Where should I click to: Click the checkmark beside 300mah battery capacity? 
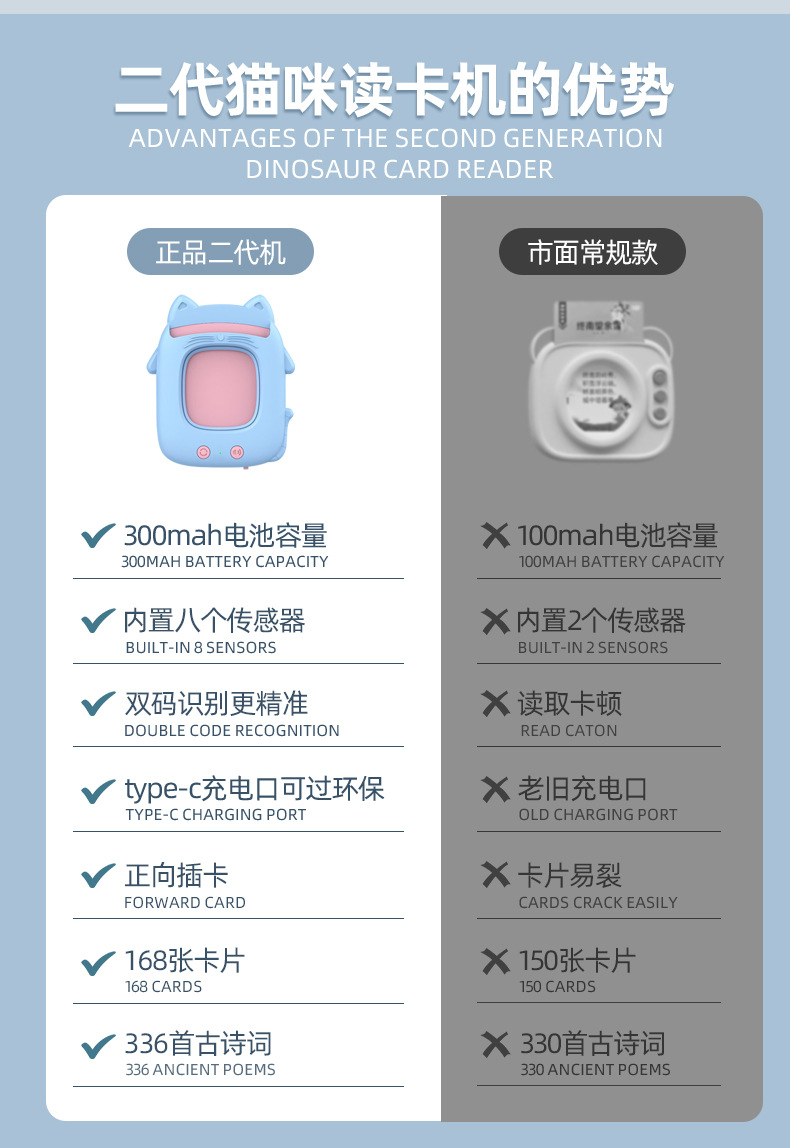[x=98, y=535]
